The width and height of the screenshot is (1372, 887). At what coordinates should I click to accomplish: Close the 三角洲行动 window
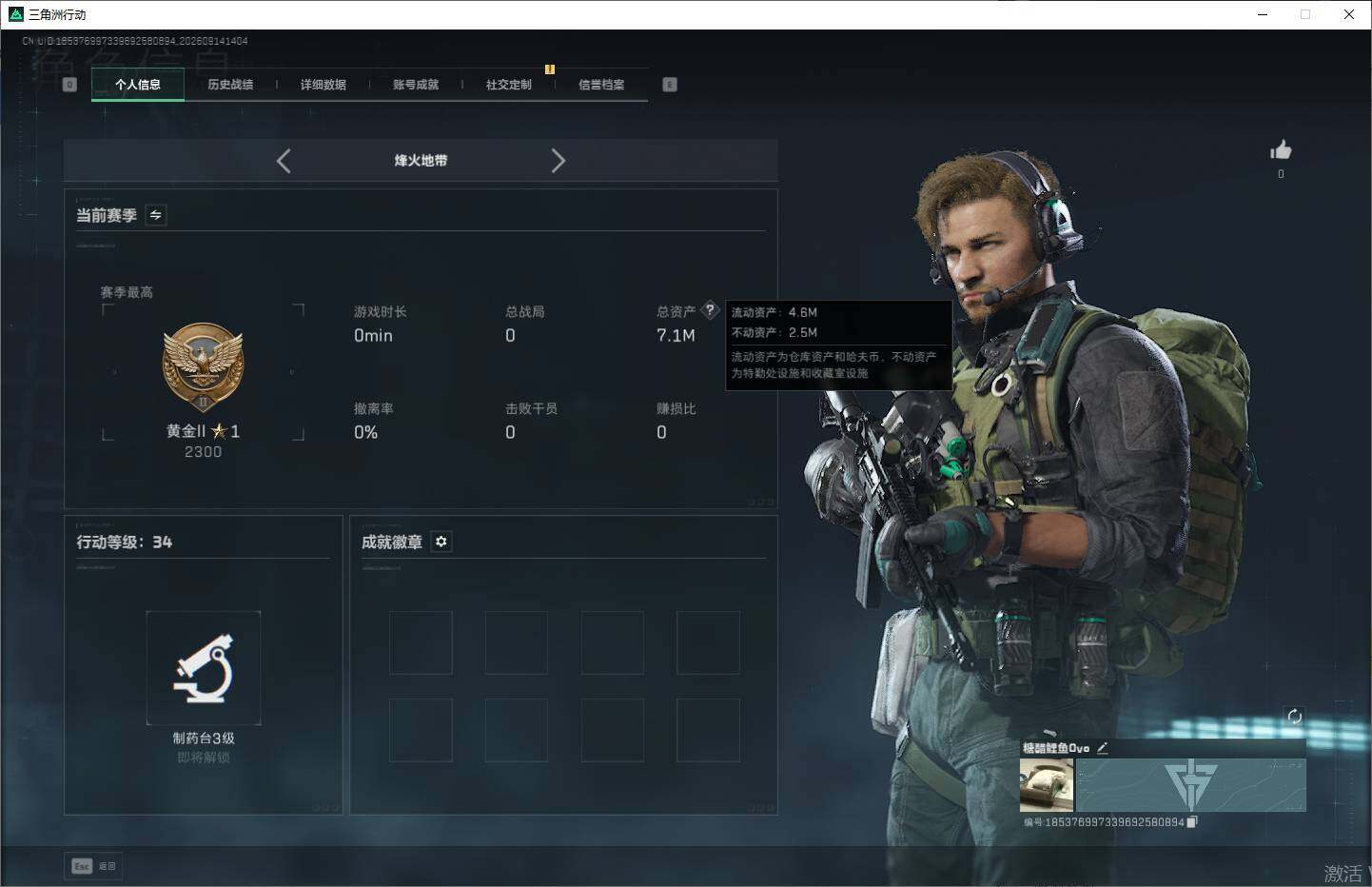click(x=1349, y=14)
